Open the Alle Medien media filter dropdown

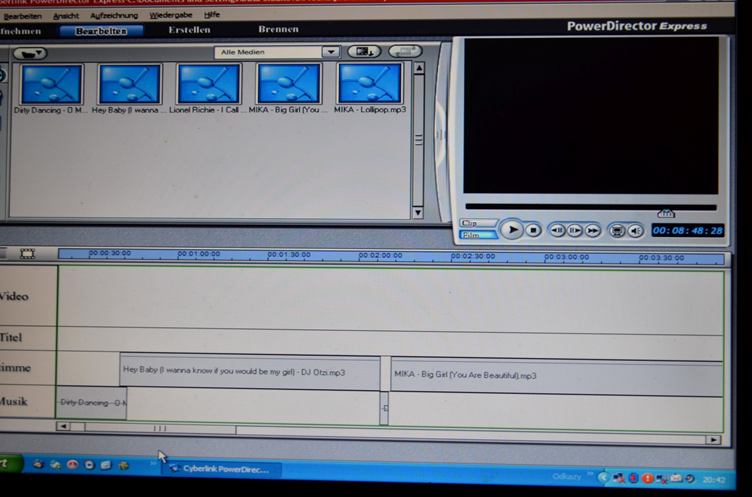(x=330, y=52)
